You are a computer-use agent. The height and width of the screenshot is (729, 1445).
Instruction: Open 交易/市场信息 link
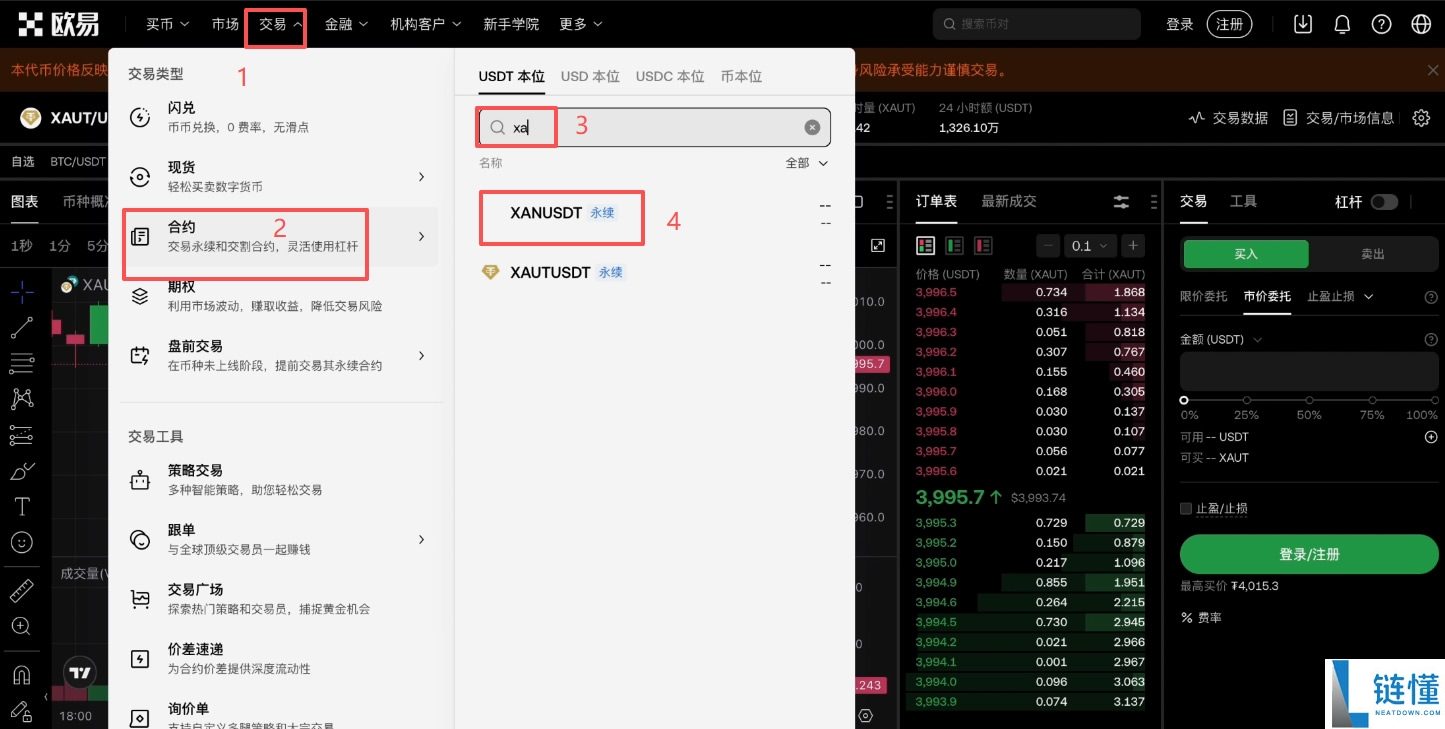[1338, 118]
